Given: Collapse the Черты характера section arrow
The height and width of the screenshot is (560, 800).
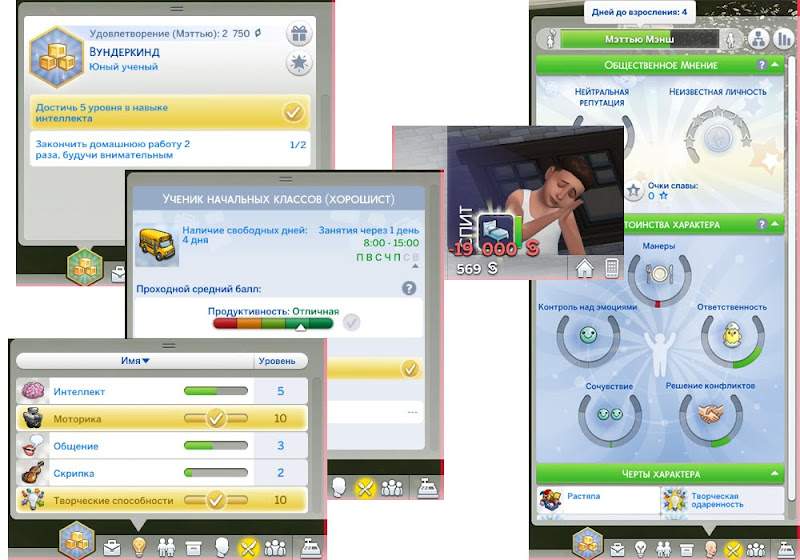Looking at the screenshot, I should coord(775,474).
